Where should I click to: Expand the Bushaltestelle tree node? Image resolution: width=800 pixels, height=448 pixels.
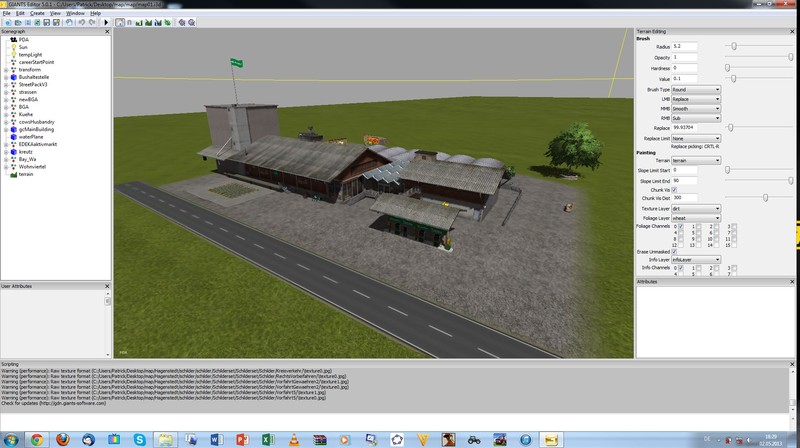click(6, 77)
